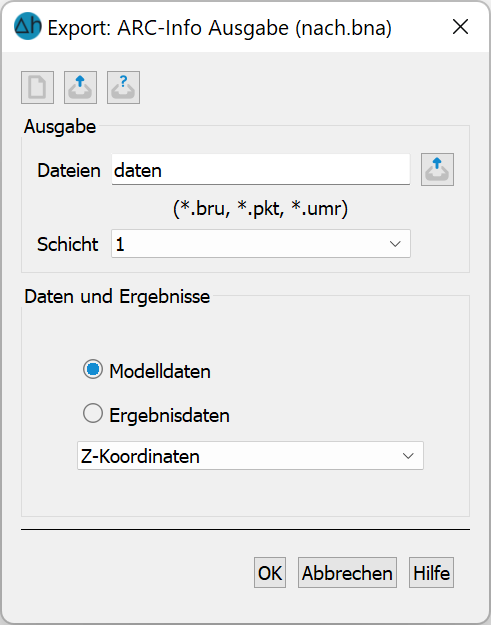Click the chevron arrow of Schicht dropdown
Viewport: 491px width, 625px height.
pyautogui.click(x=395, y=244)
